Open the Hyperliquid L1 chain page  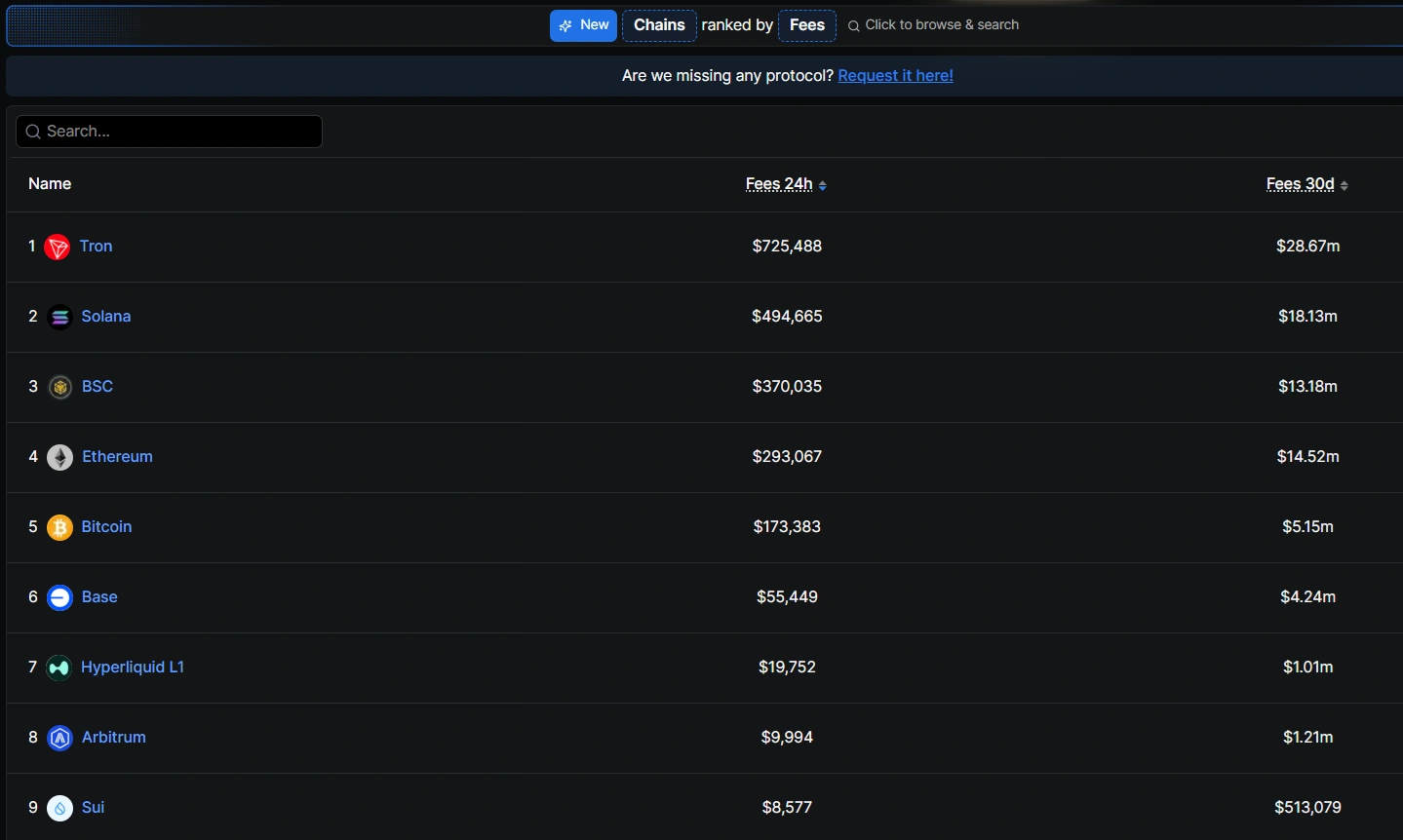(x=133, y=668)
